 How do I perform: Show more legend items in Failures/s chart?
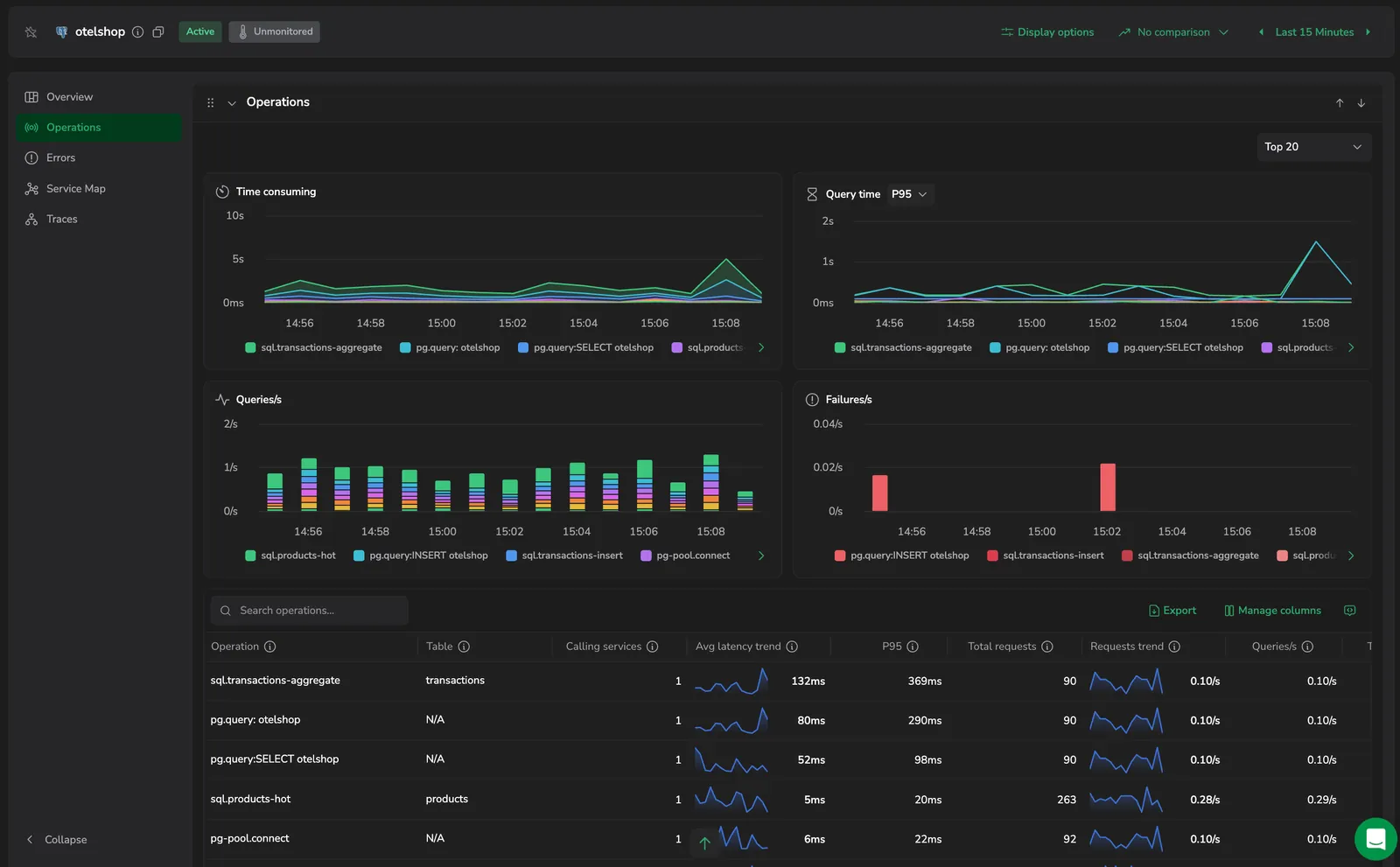(x=1351, y=556)
